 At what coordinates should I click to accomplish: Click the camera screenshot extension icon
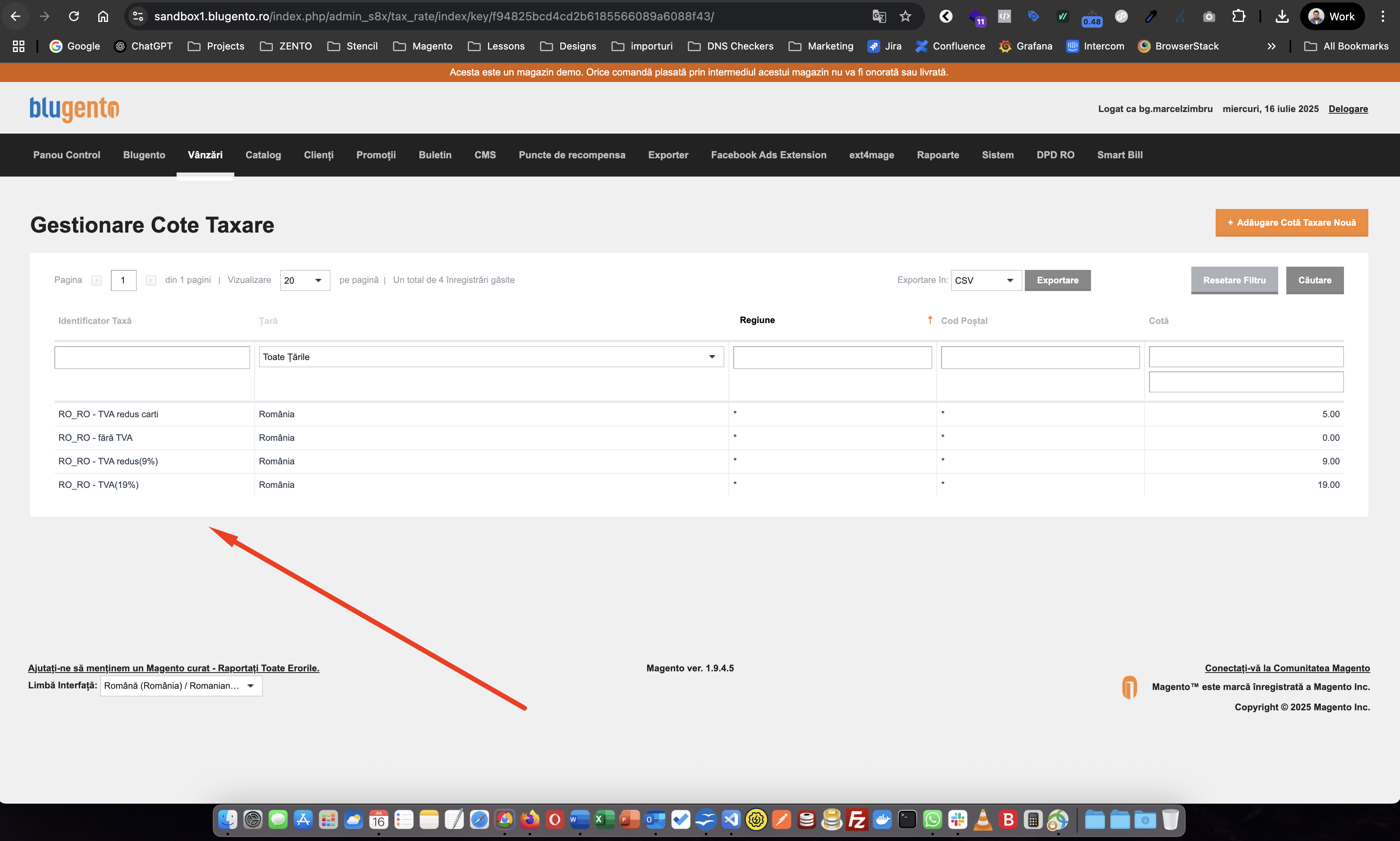tap(1209, 16)
